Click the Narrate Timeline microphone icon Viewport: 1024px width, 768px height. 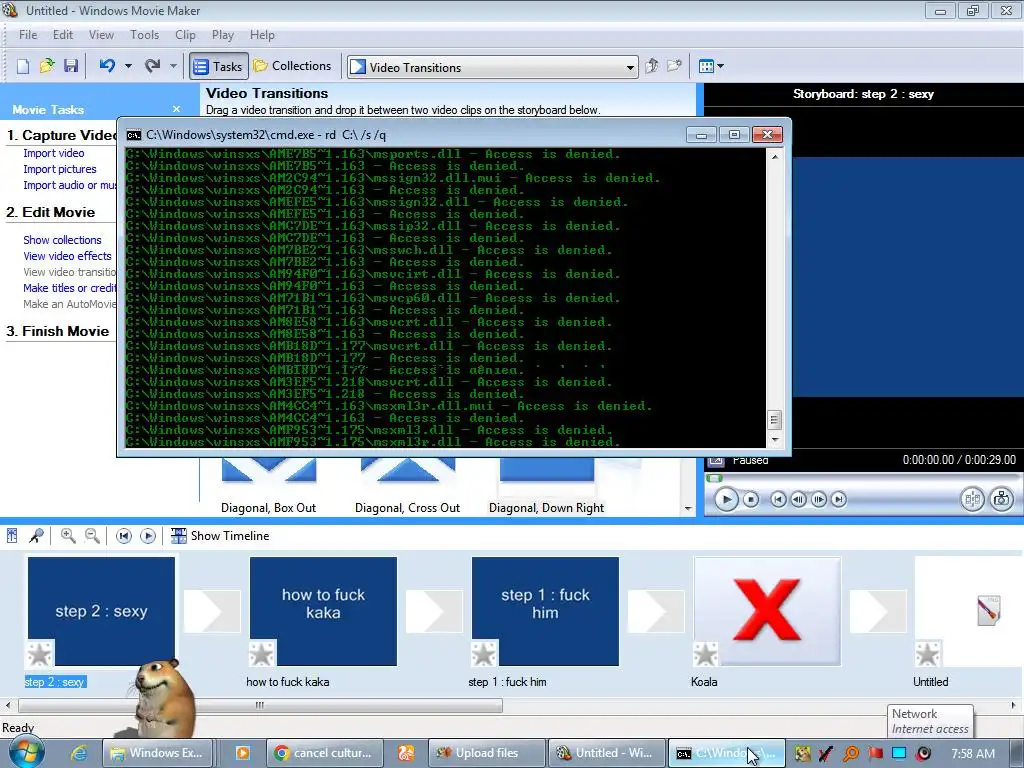(x=37, y=536)
